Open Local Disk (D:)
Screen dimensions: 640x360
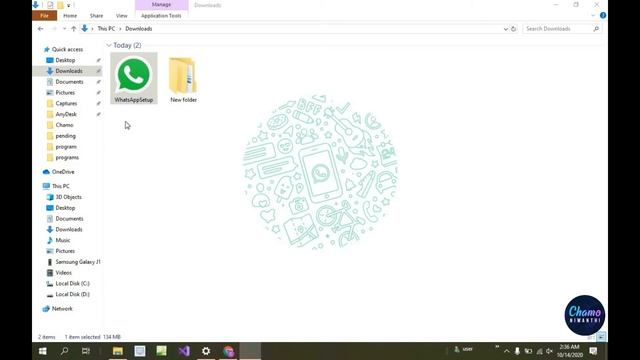point(72,294)
